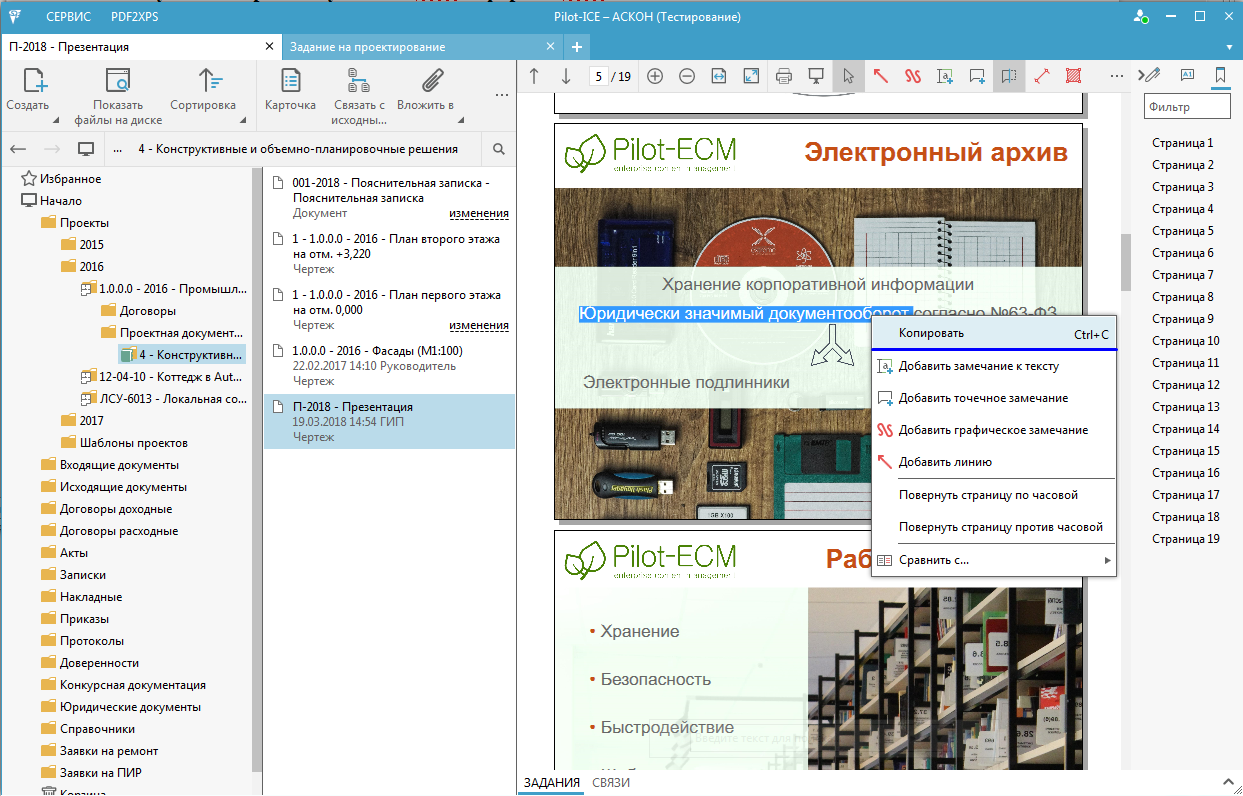Click Показать файлы на диске
This screenshot has height=796, width=1243.
click(118, 96)
